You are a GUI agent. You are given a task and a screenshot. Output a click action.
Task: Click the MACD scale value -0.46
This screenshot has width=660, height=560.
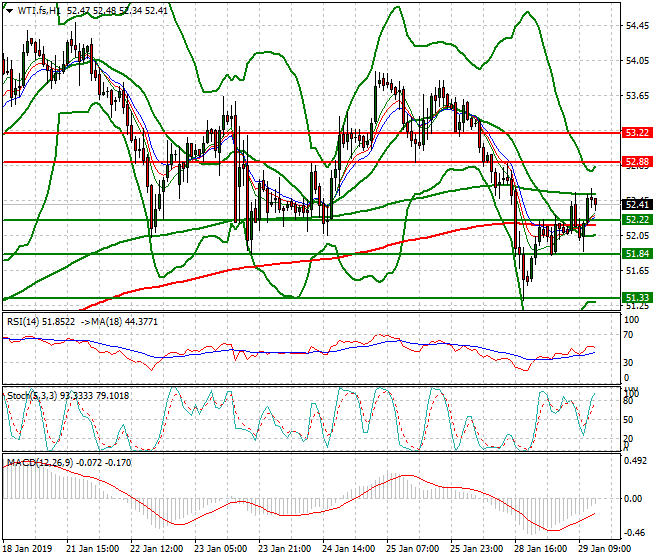tap(636, 533)
